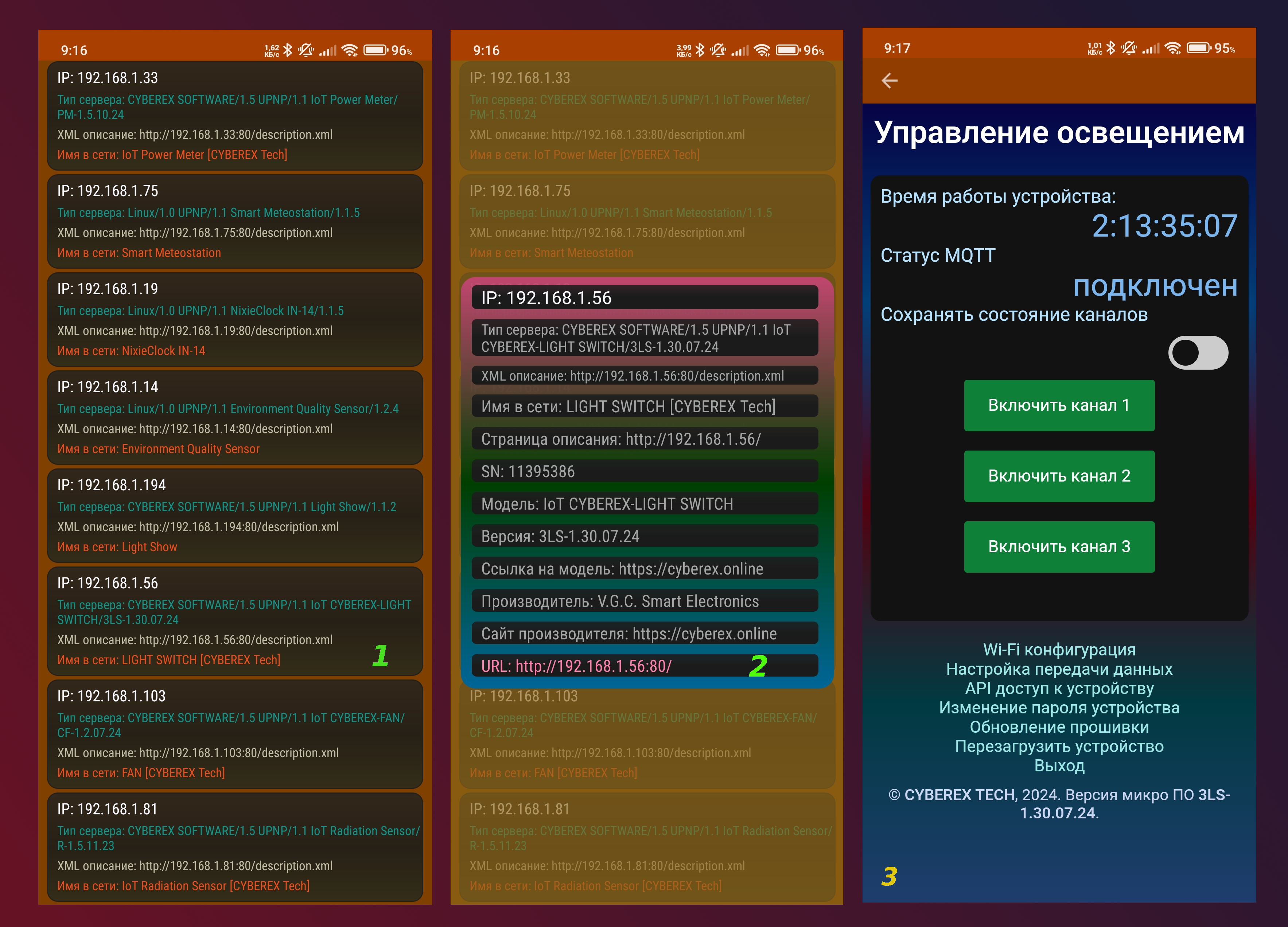Click 'IP: 192.168.1.56' row in the popup
1288x927 pixels.
(x=645, y=298)
